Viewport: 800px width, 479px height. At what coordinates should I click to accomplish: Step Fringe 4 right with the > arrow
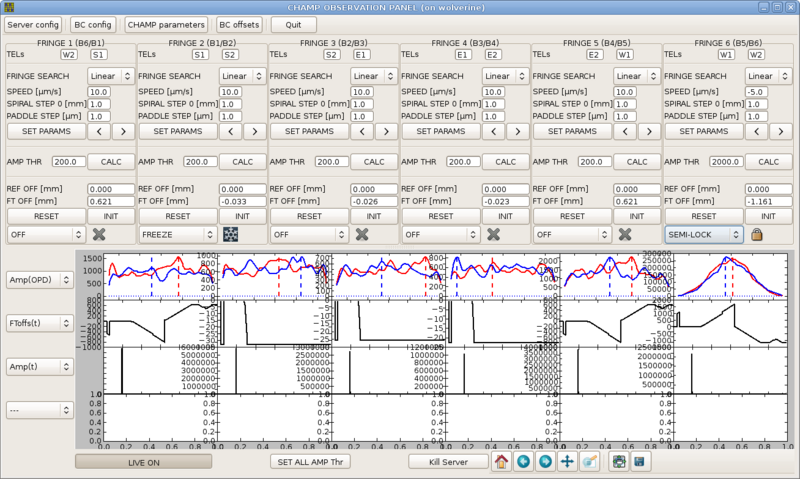tap(517, 131)
